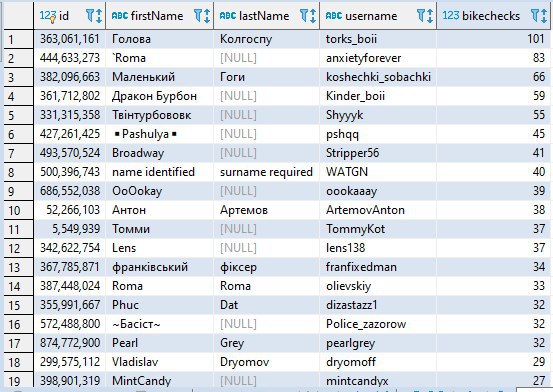Viewport: 553px width, 392px height.
Task: Click firstName cell '`Roma'
Action: click(159, 58)
